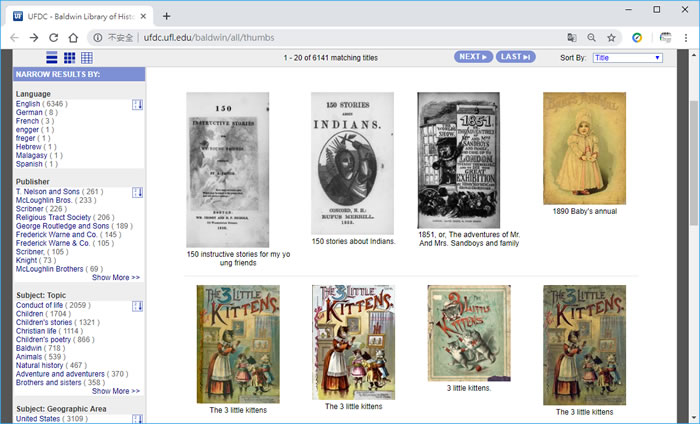Switch to table view icon

[87, 58]
